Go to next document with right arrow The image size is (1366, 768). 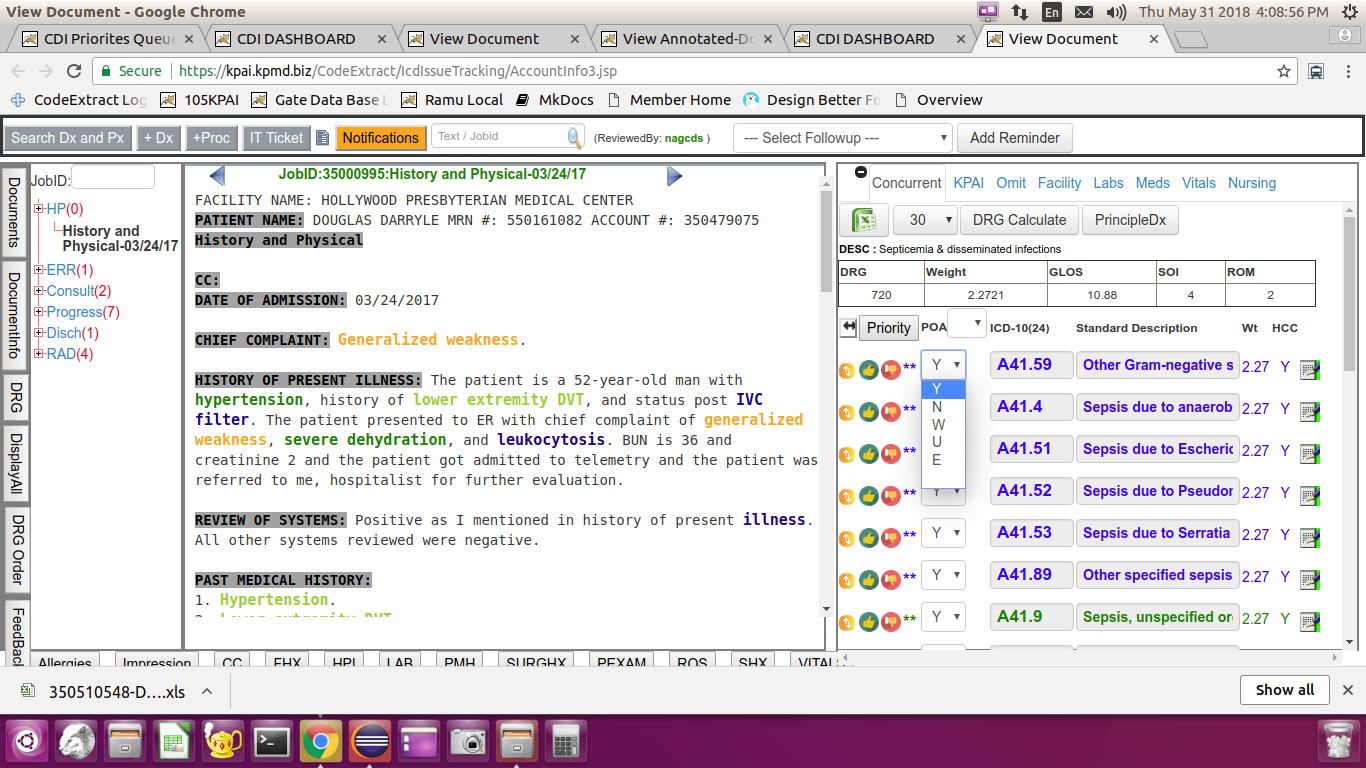[x=674, y=176]
